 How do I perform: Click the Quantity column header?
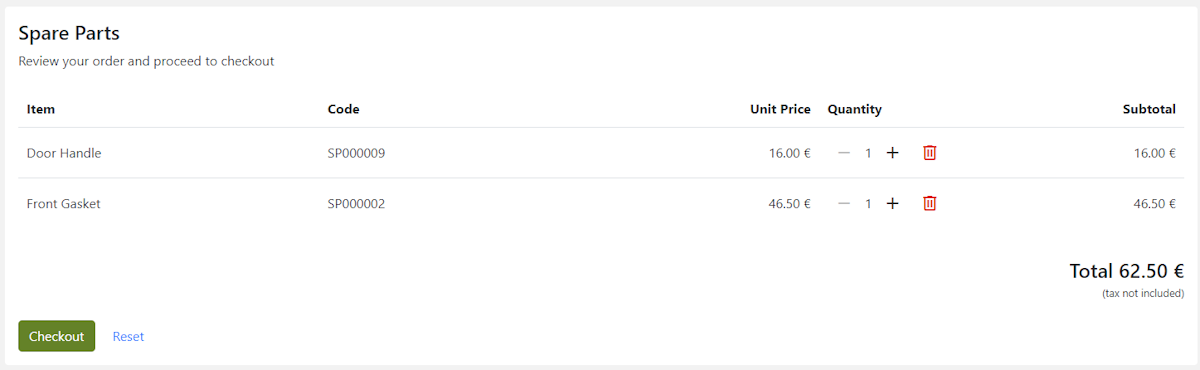click(855, 109)
